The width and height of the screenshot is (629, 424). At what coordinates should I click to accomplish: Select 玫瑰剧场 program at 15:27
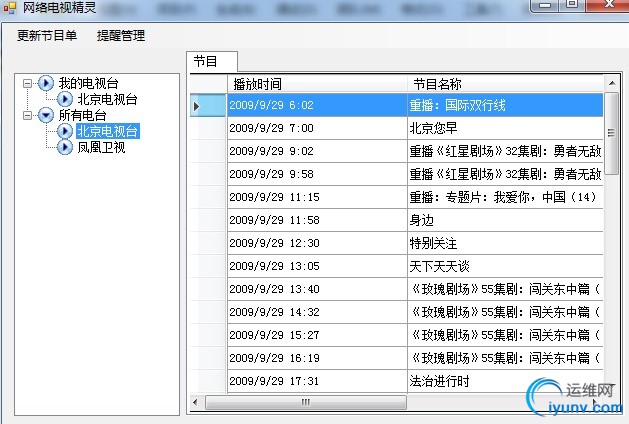point(505,335)
